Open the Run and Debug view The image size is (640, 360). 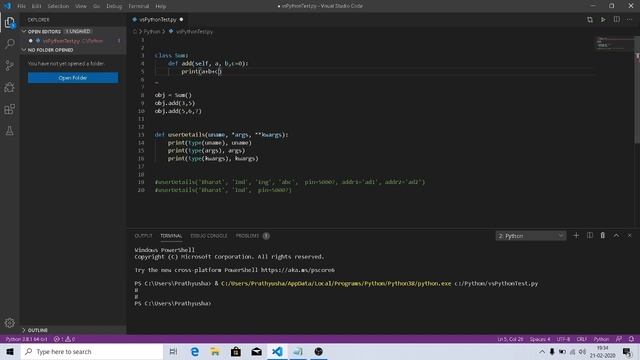click(x=9, y=87)
